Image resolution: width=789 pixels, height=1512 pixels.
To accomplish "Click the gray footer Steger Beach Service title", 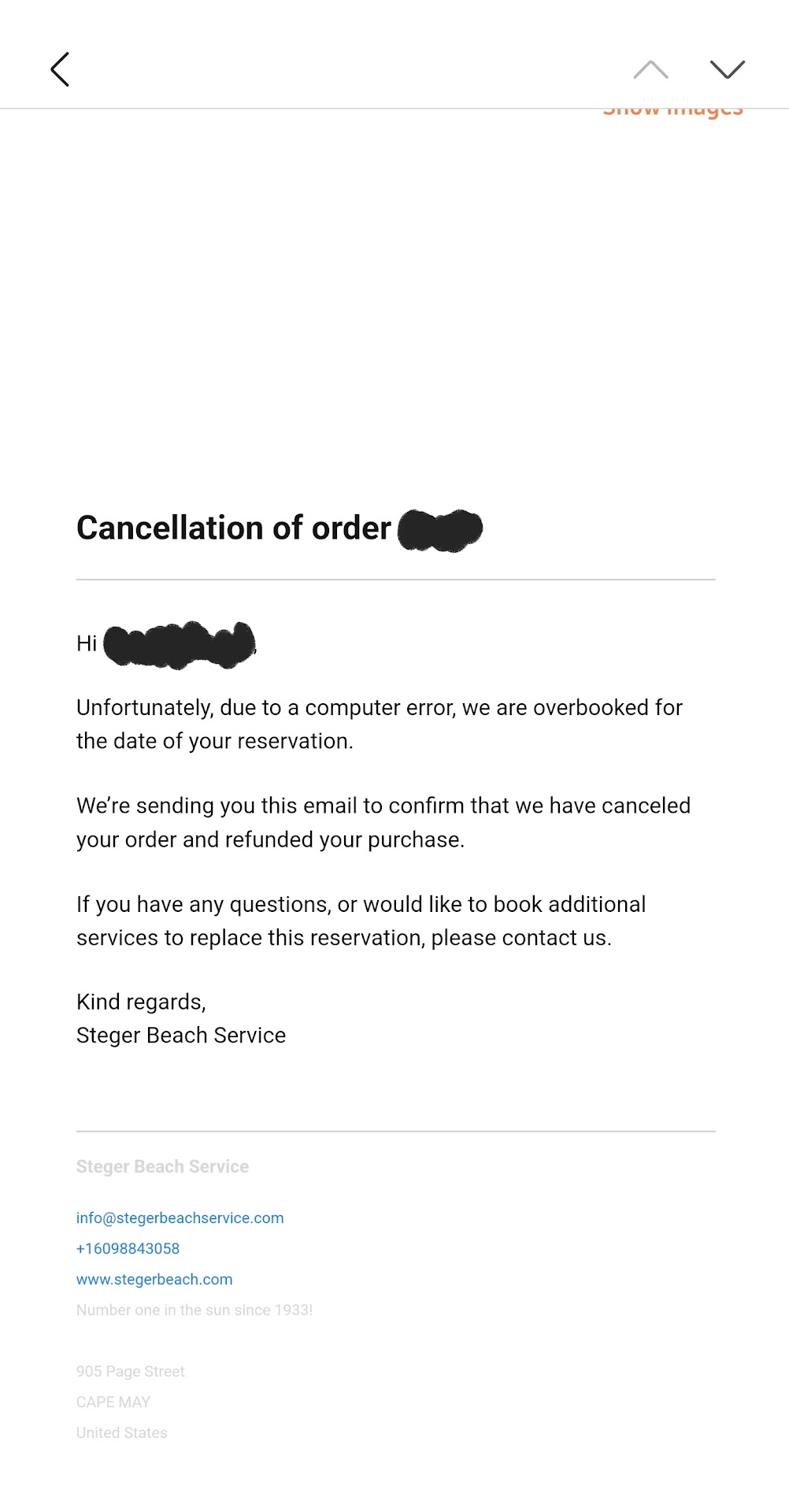I will coord(162,1166).
